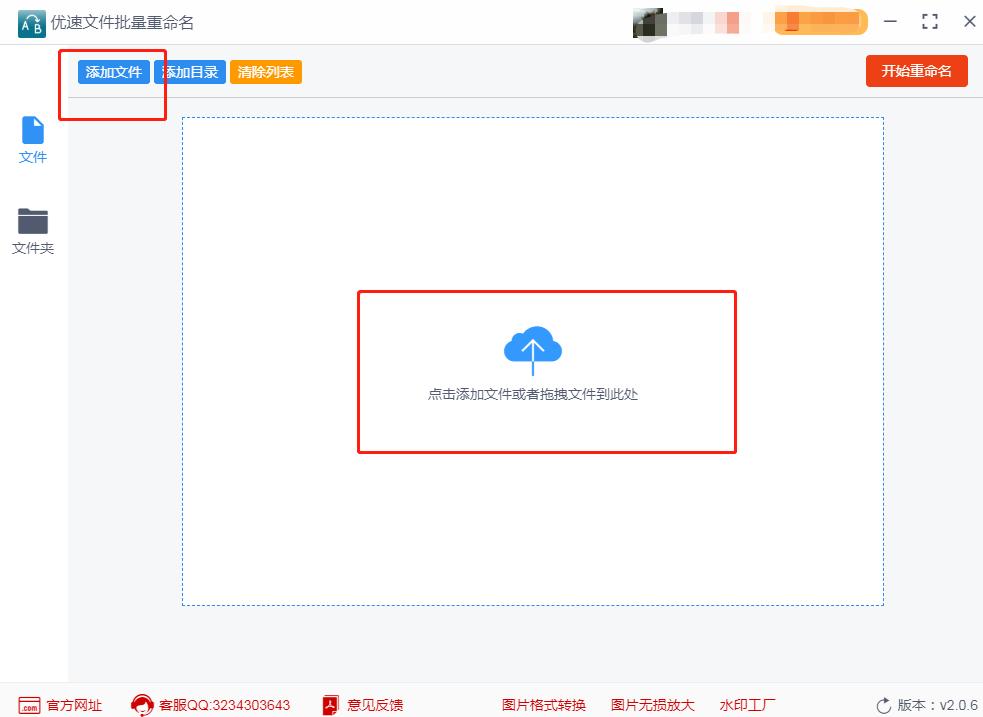Open 图片格式转换 image format converter

543,705
